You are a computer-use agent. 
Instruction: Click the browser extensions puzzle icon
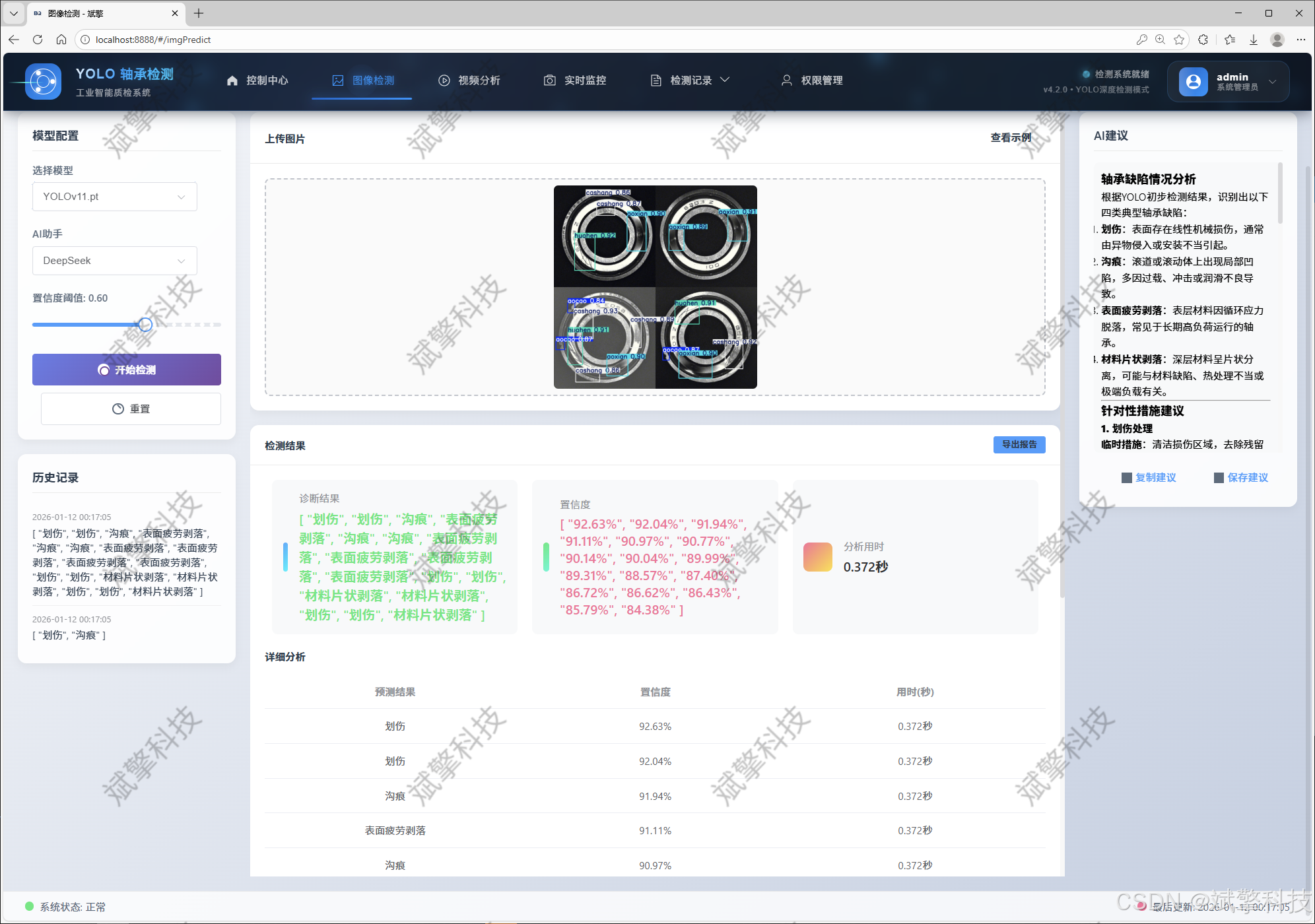point(1203,40)
